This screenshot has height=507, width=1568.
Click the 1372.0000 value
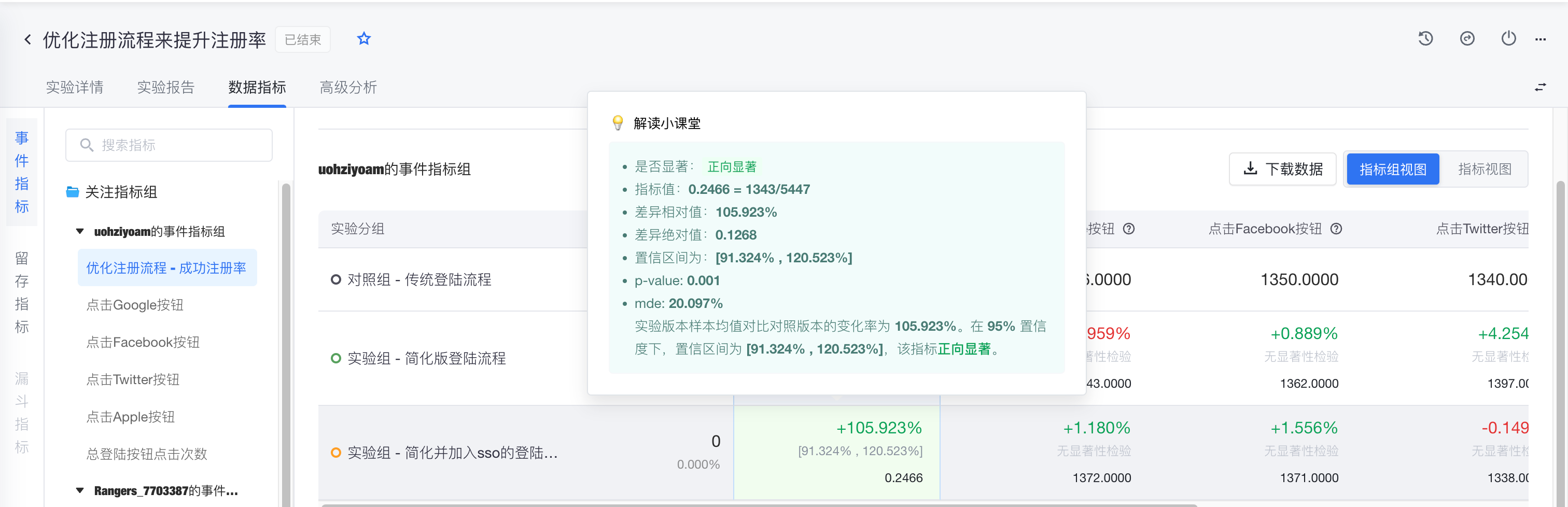tap(1102, 478)
